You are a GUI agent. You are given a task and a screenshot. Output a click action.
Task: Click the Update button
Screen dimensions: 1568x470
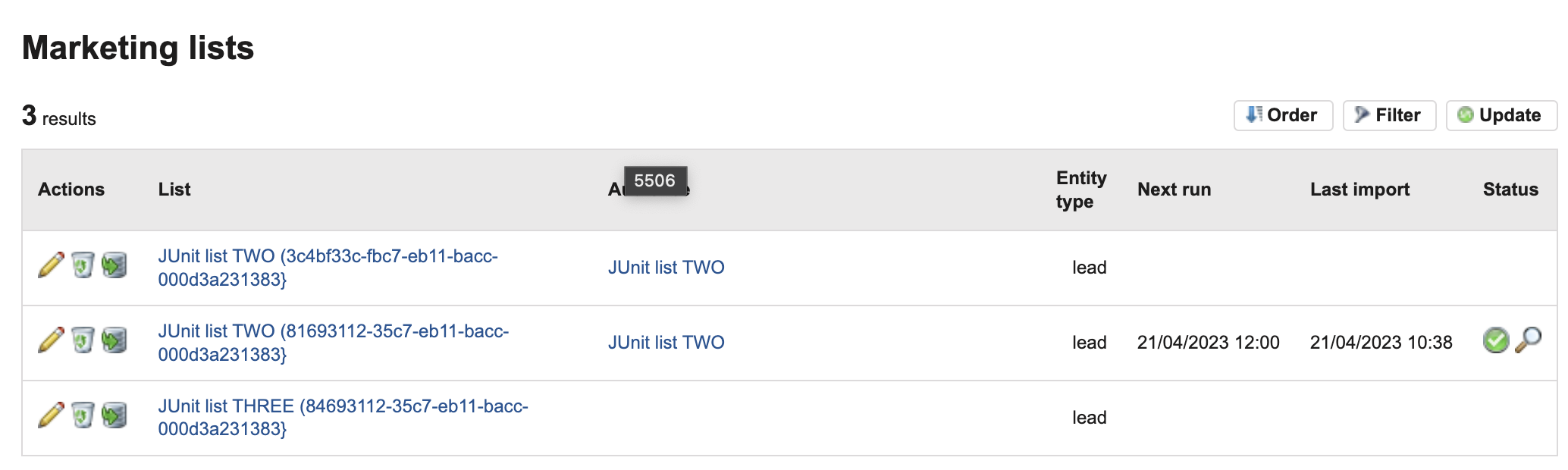[1501, 115]
